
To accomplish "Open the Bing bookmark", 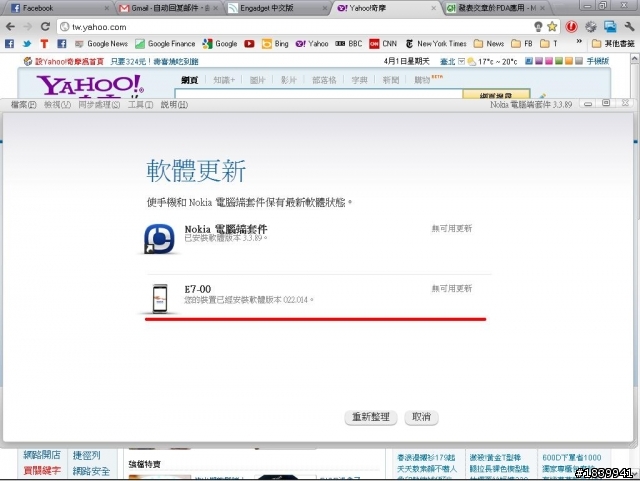I will pyautogui.click(x=275, y=44).
